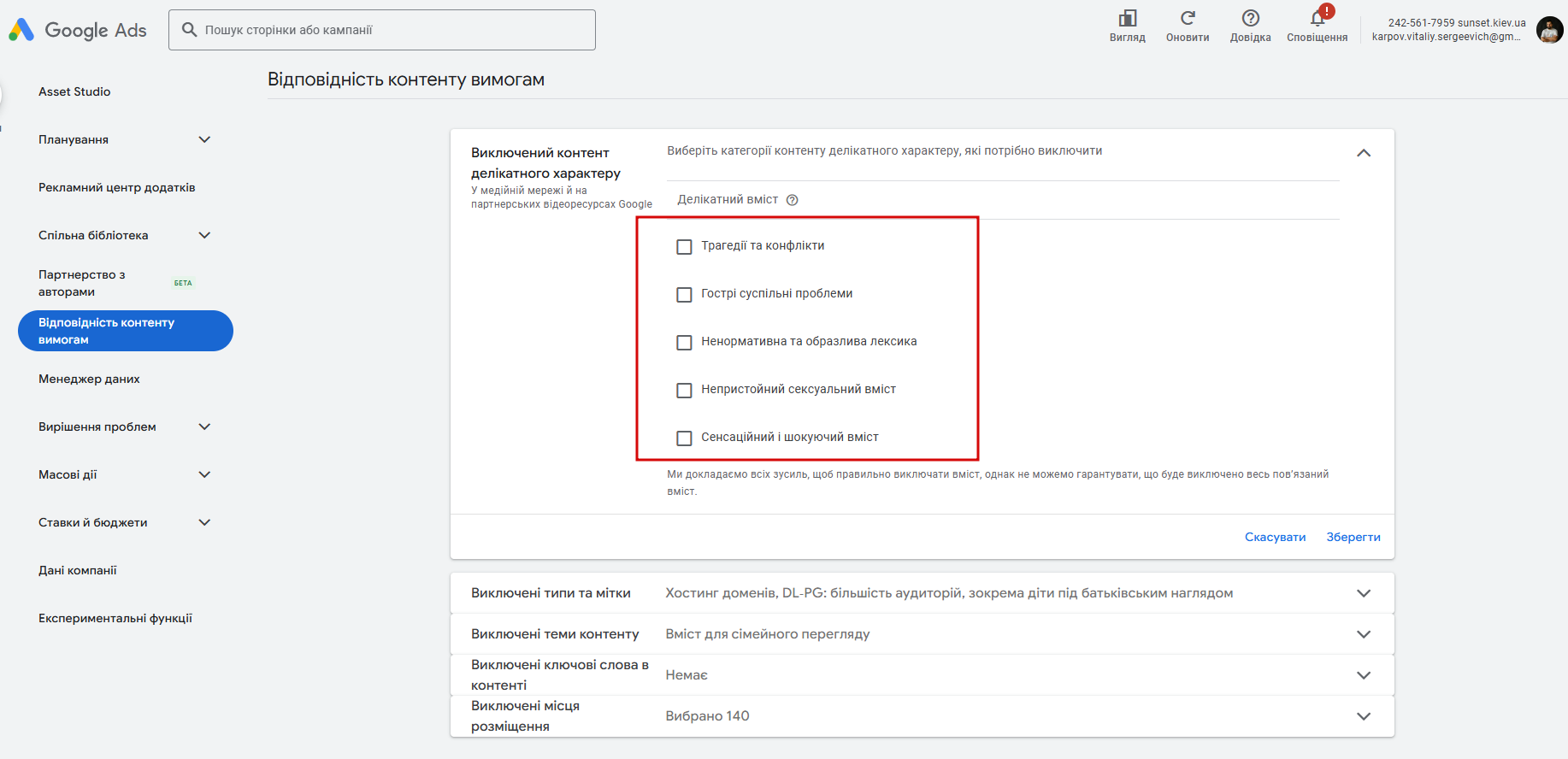Click the Скасувати button
Viewport: 1568px width, 759px height.
1275,537
